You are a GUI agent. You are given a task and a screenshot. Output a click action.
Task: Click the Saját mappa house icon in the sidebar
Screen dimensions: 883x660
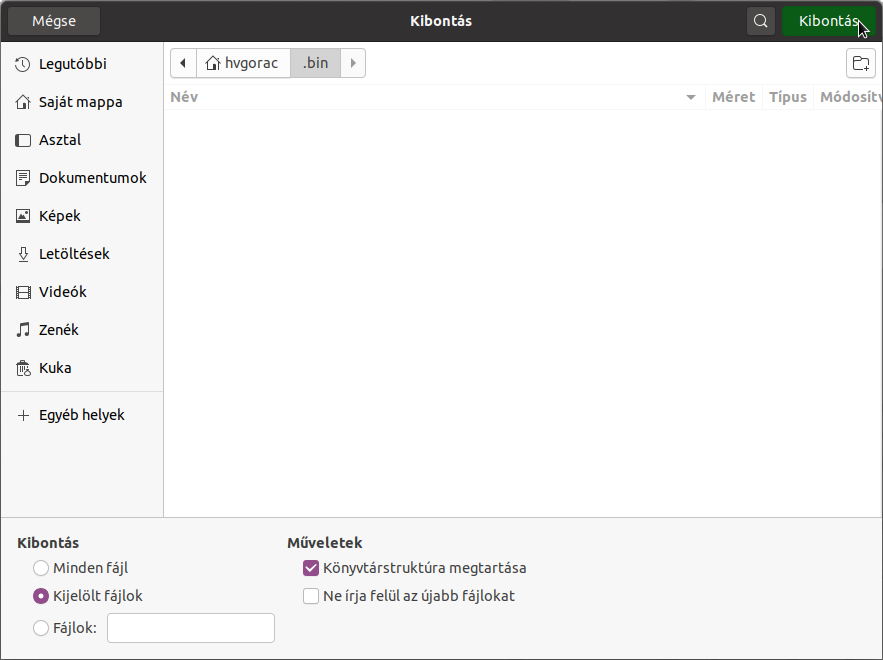point(23,102)
